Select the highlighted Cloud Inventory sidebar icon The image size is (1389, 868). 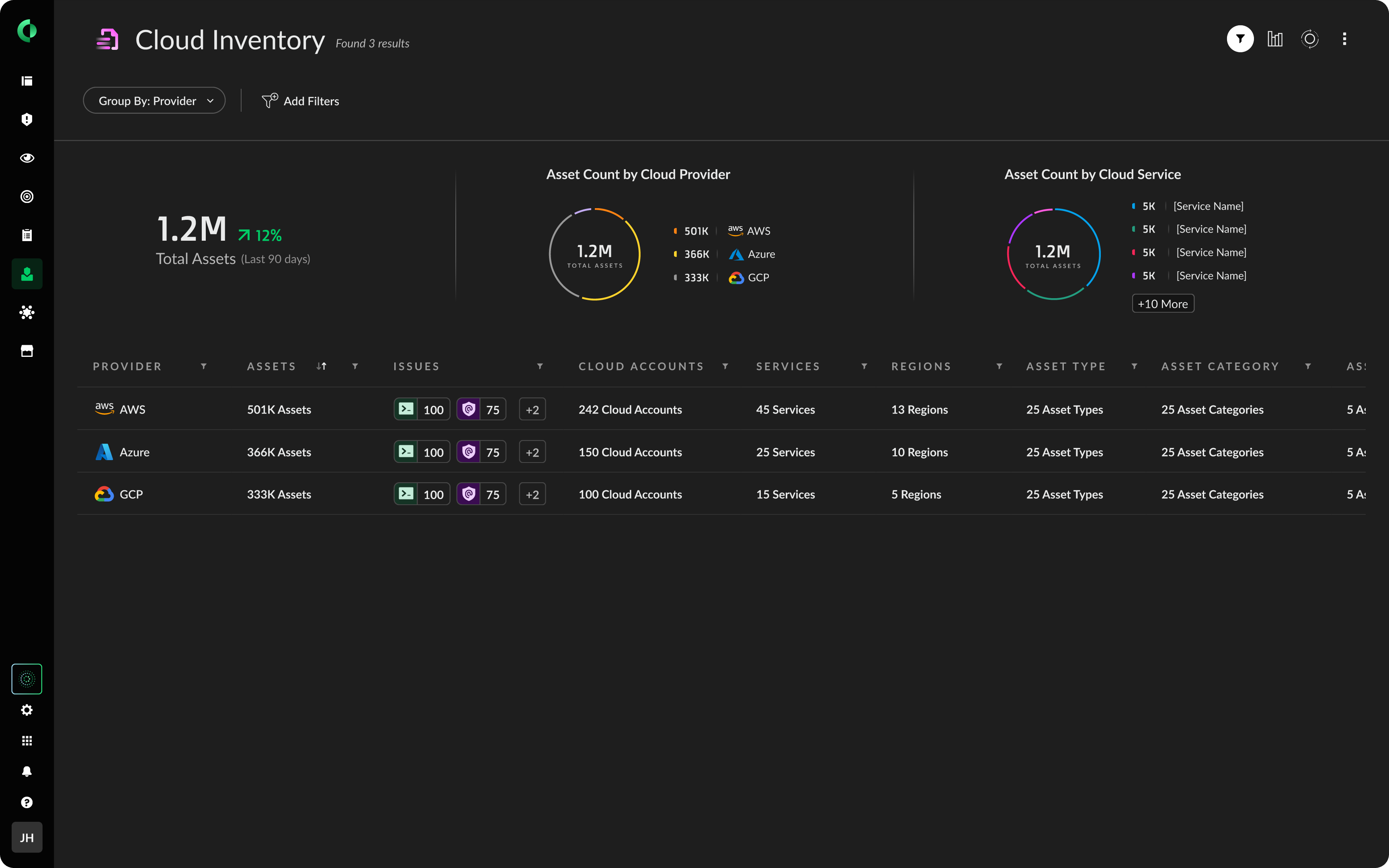coord(27,273)
